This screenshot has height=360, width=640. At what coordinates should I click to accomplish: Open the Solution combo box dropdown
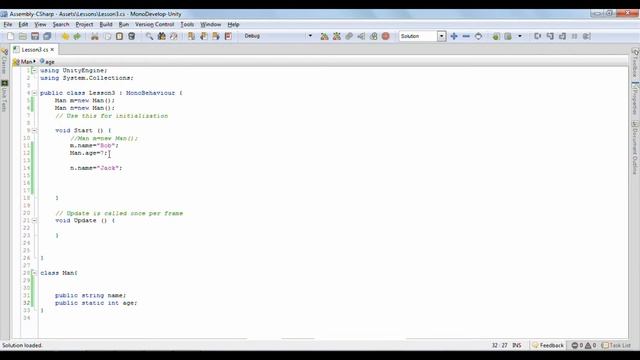tap(441, 36)
